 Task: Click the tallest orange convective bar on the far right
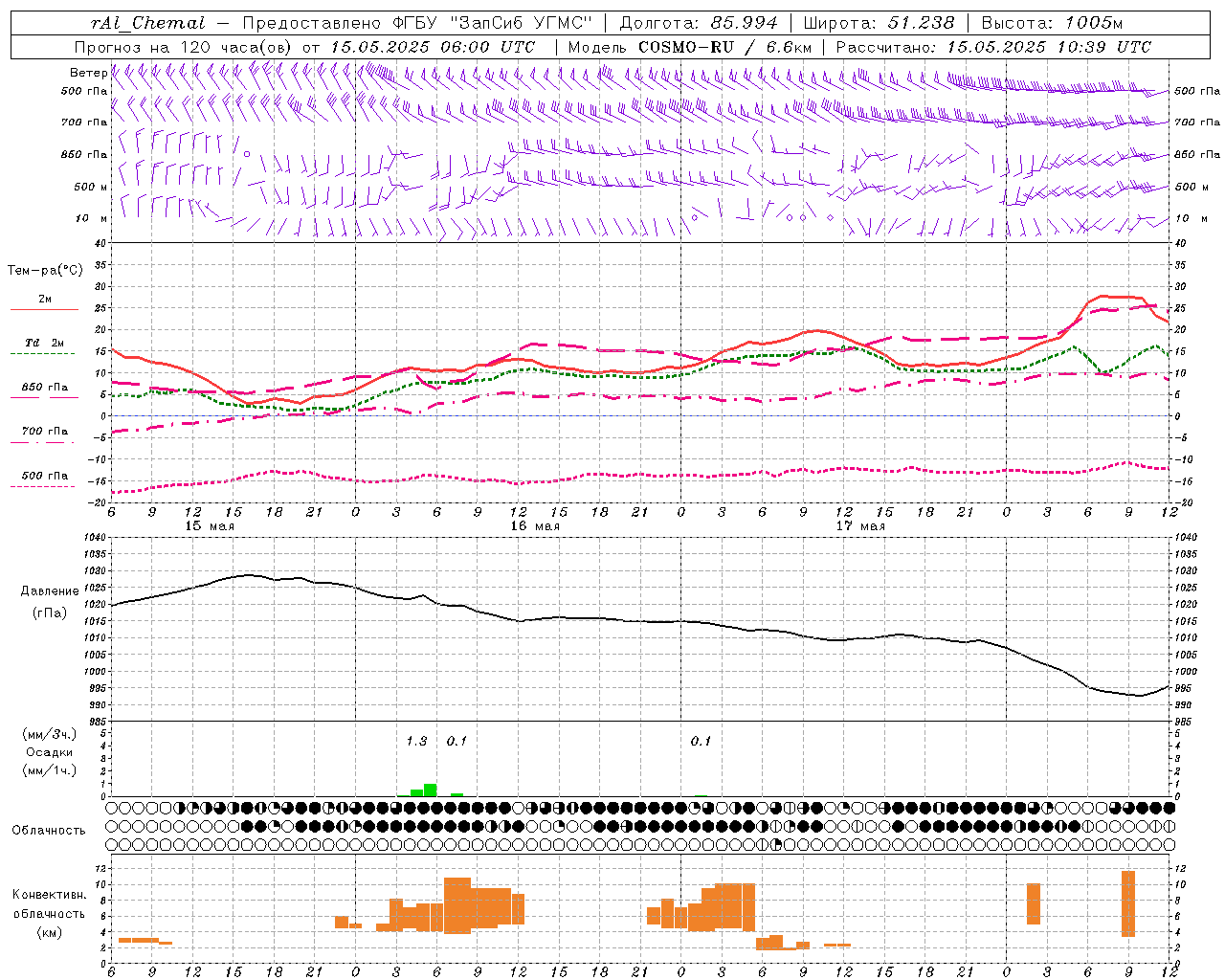(x=1128, y=903)
